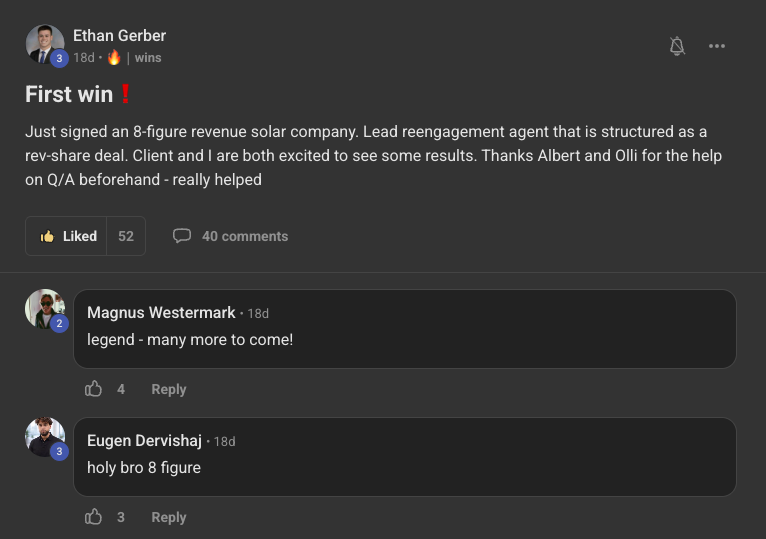Click the Ethan Gerber author name
766x539 pixels.
(x=119, y=36)
